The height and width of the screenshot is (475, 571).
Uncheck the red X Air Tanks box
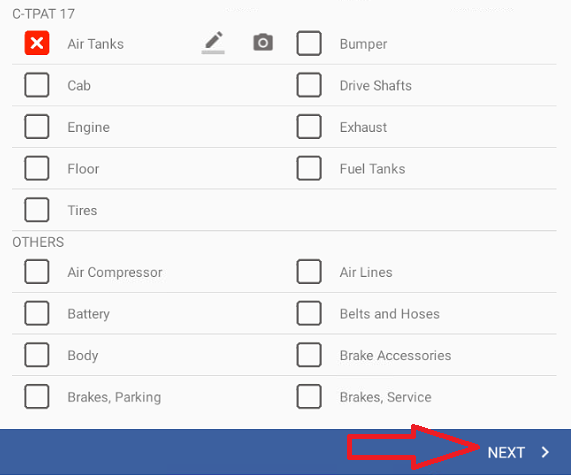click(37, 43)
